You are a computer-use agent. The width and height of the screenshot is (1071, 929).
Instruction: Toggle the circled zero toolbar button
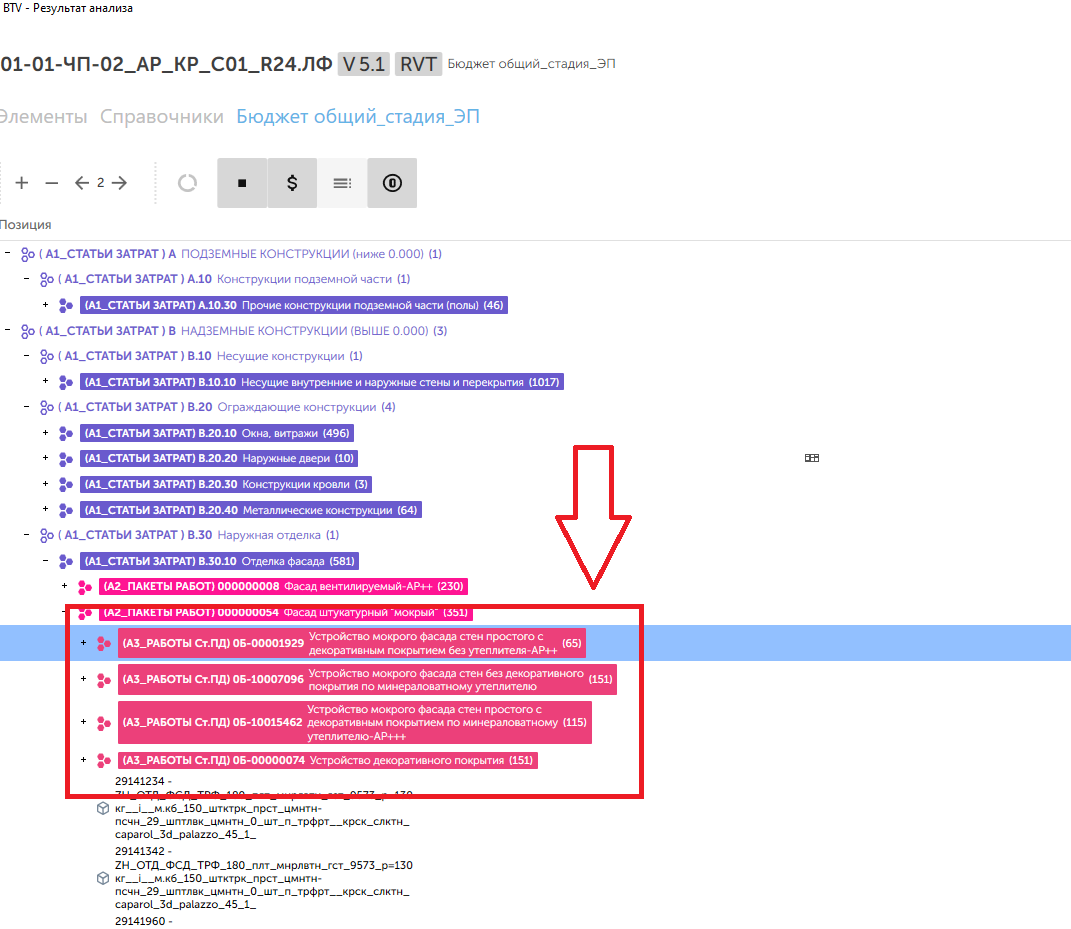pyautogui.click(x=392, y=183)
